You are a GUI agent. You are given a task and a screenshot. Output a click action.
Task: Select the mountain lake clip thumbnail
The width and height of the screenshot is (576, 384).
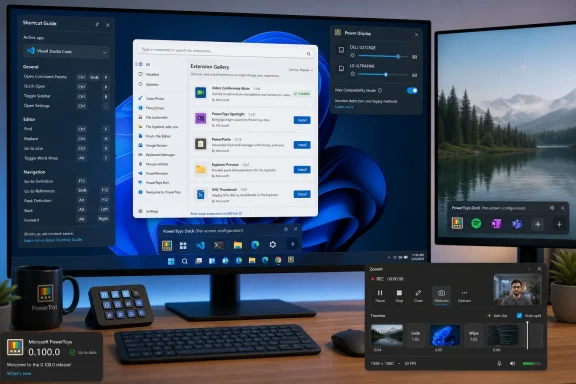pos(386,335)
